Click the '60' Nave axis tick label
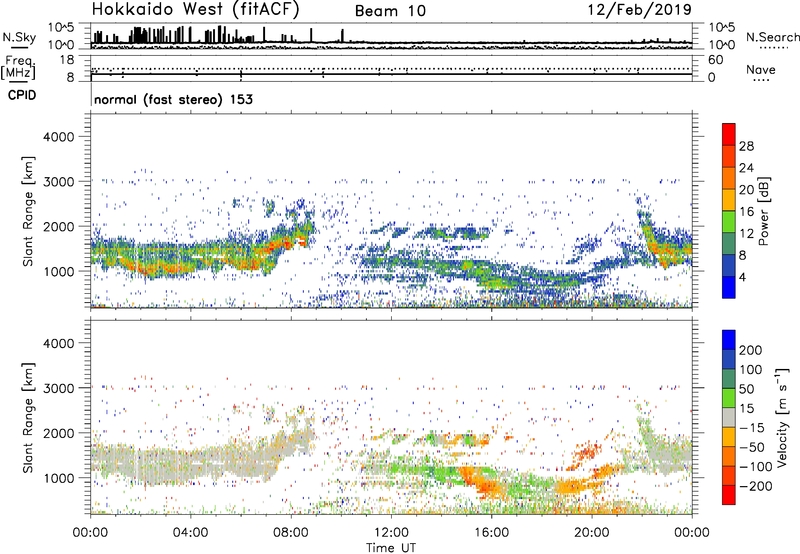 tap(715, 60)
